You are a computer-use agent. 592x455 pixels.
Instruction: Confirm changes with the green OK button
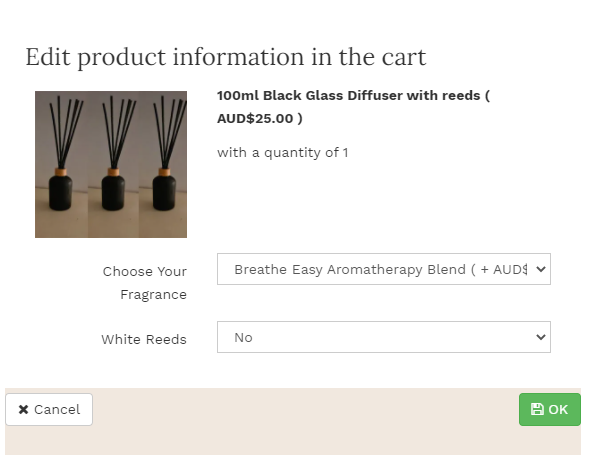[x=550, y=409]
